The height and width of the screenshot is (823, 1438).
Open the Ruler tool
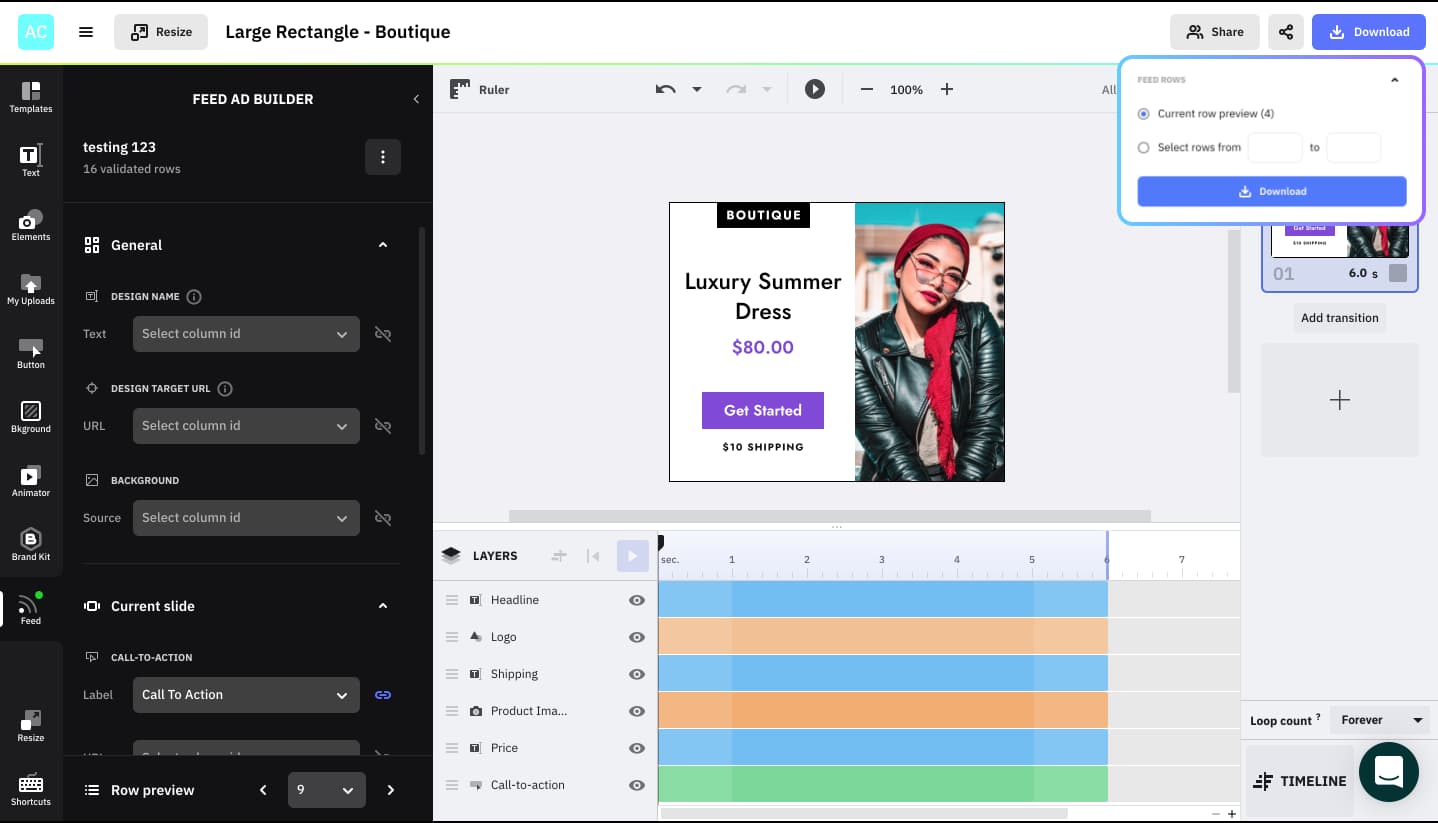(x=482, y=89)
